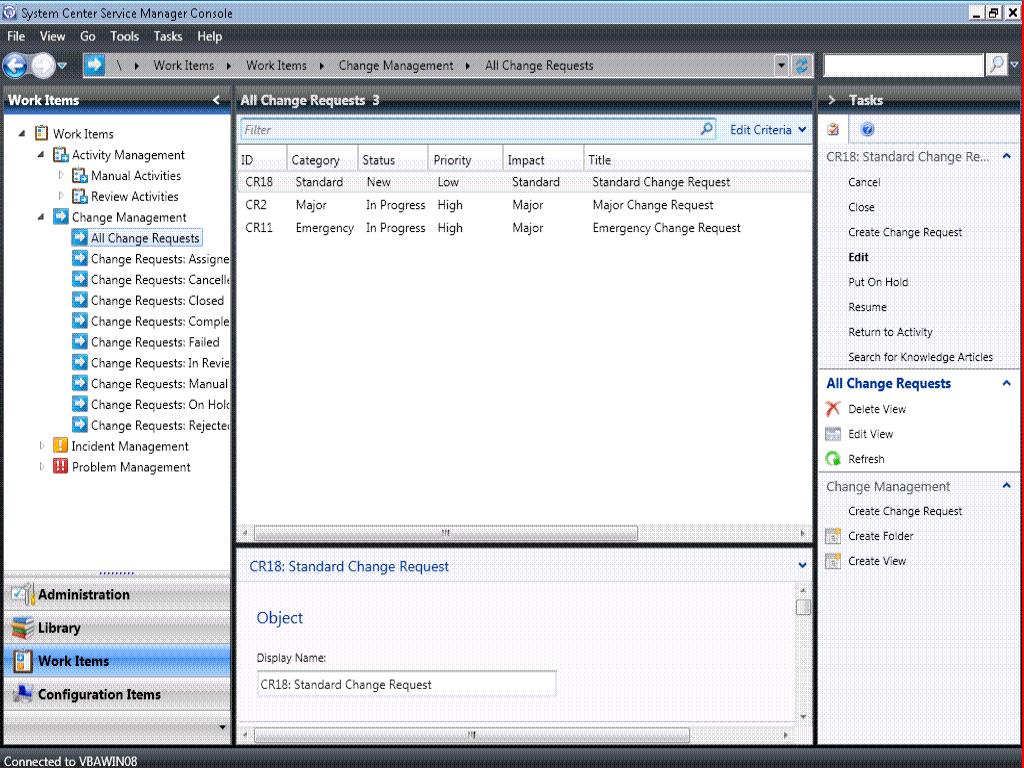Click the Problem Management double exclamation icon

point(60,466)
